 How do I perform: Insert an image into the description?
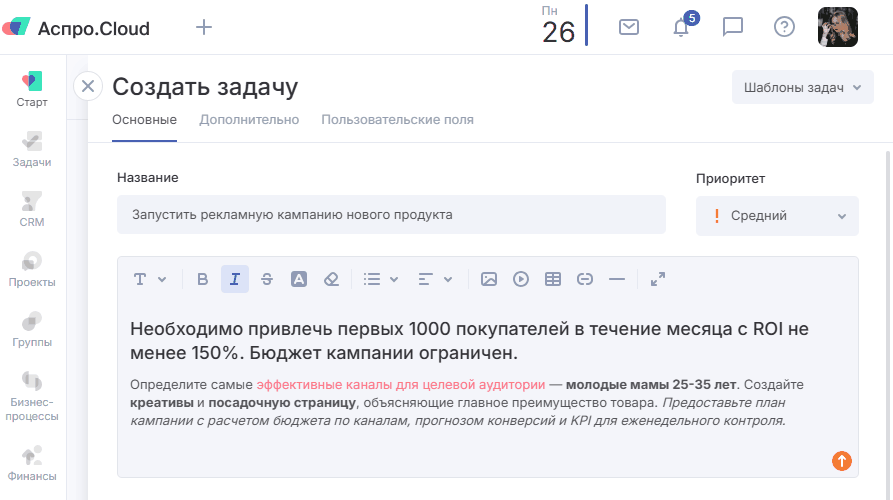pyautogui.click(x=489, y=279)
